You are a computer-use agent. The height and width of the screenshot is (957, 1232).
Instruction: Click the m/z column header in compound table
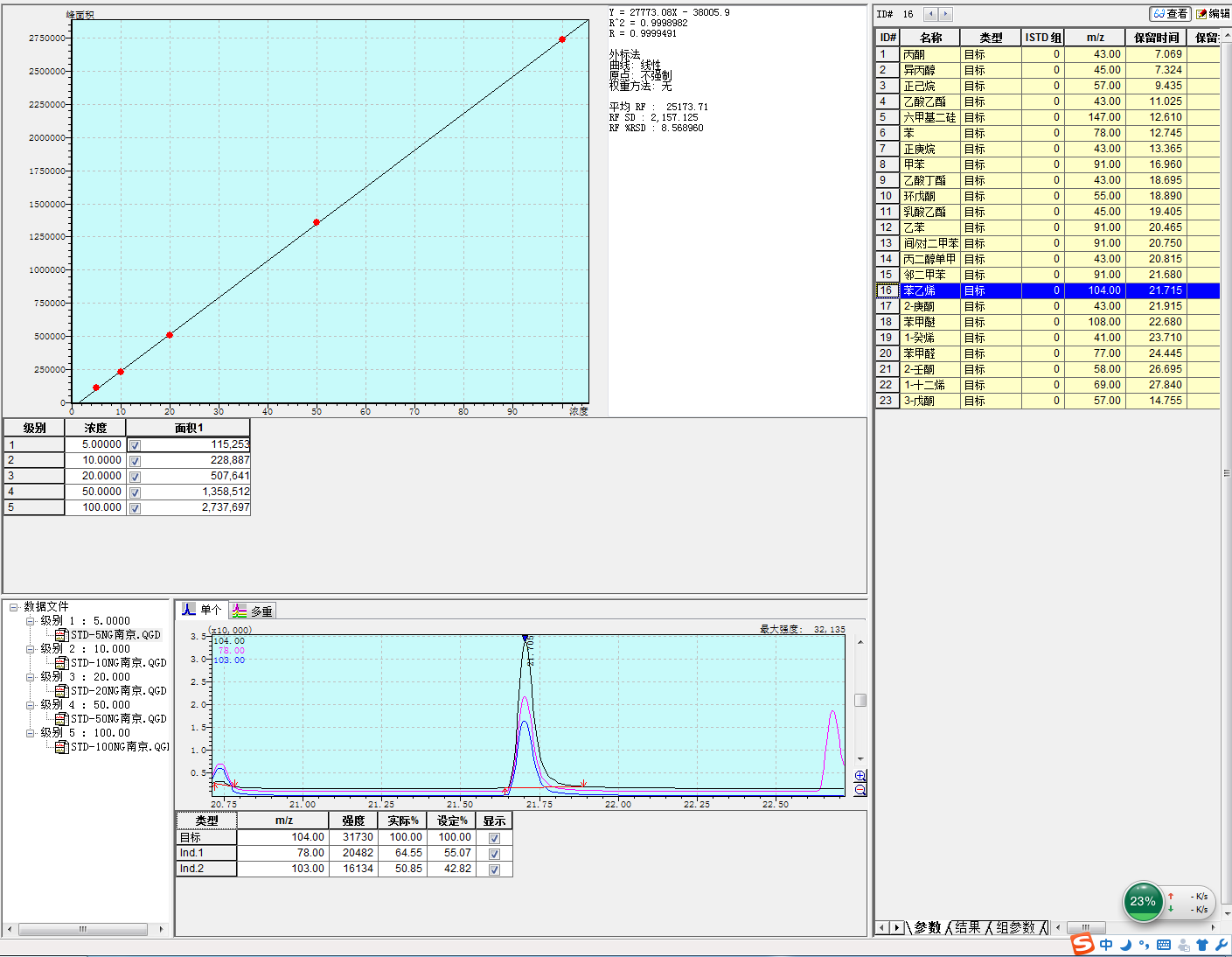coord(1095,38)
